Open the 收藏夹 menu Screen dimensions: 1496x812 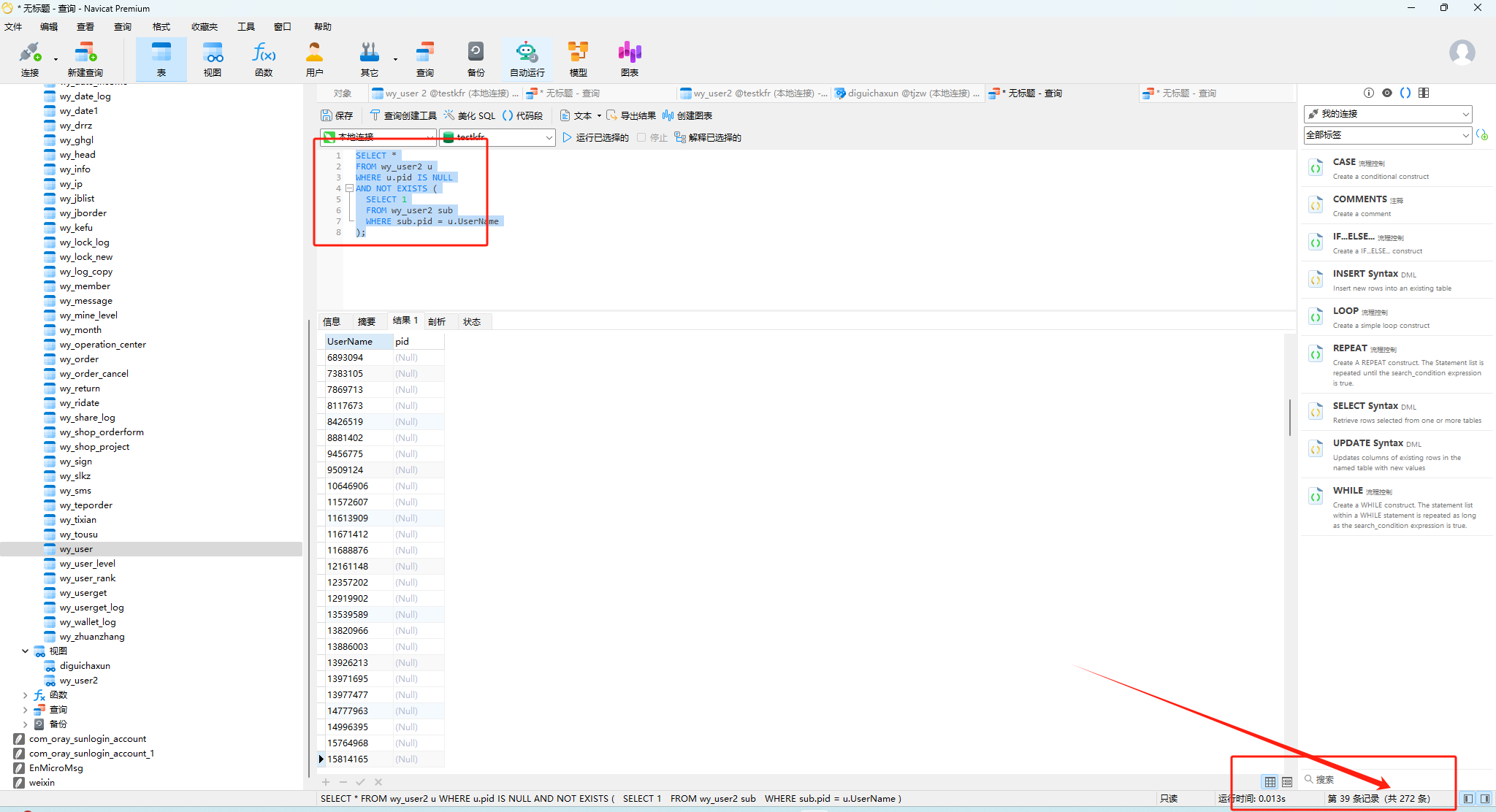pos(205,27)
